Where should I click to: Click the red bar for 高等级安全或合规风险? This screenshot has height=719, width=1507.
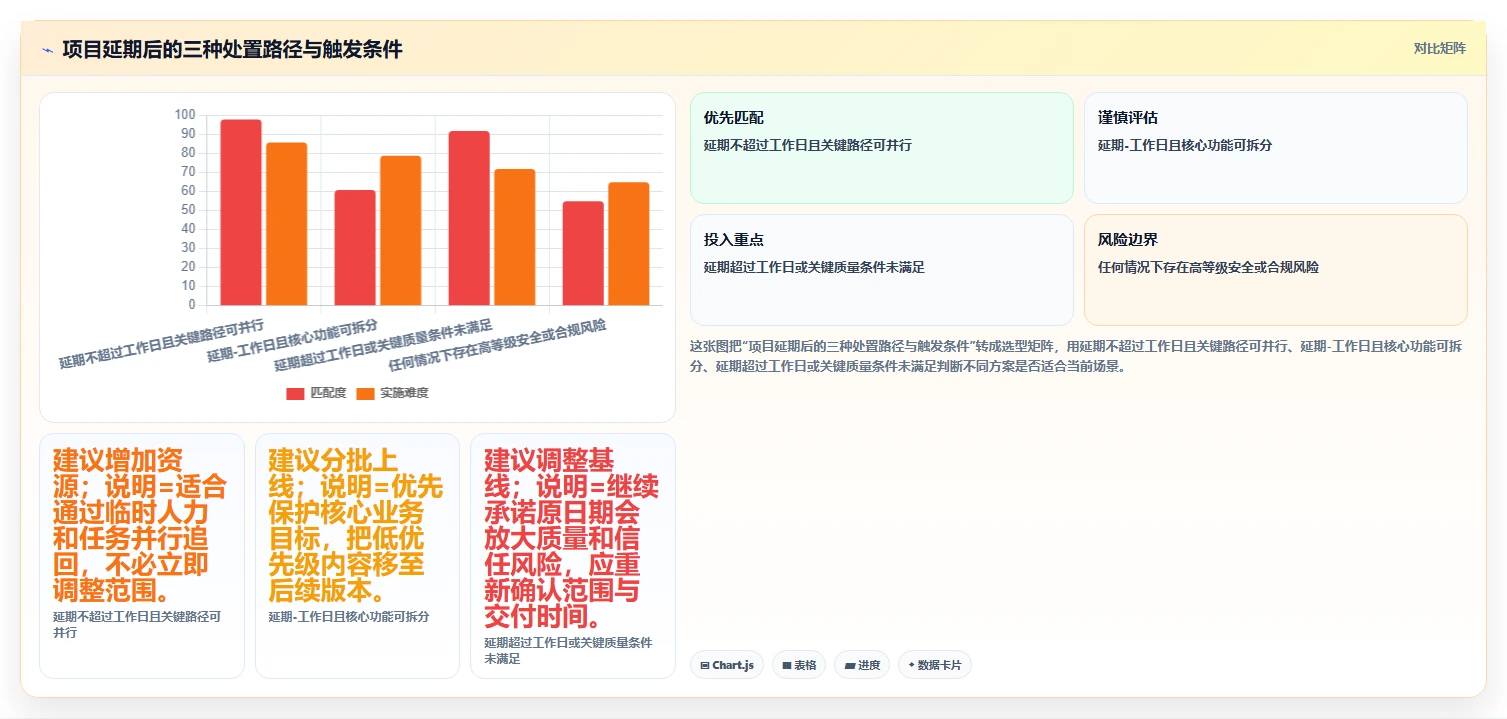click(x=584, y=253)
